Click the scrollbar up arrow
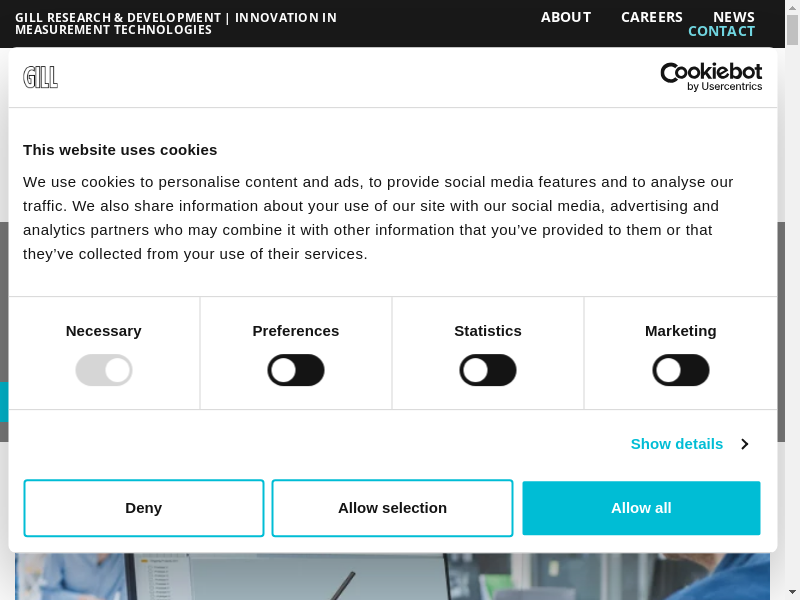 792,8
